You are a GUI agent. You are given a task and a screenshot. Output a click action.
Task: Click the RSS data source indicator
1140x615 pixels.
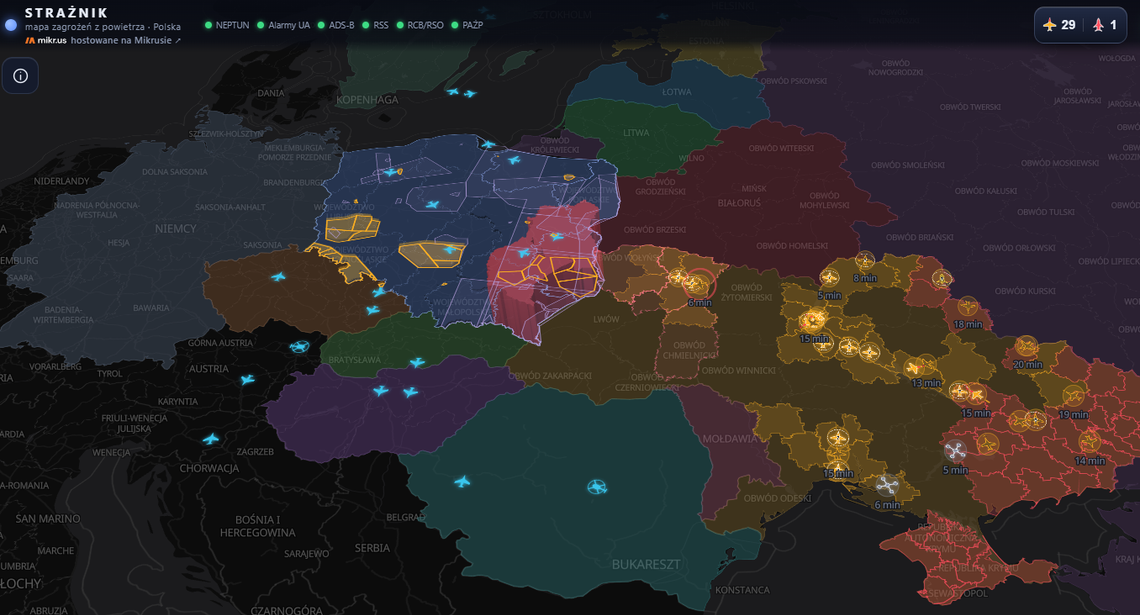tap(375, 25)
